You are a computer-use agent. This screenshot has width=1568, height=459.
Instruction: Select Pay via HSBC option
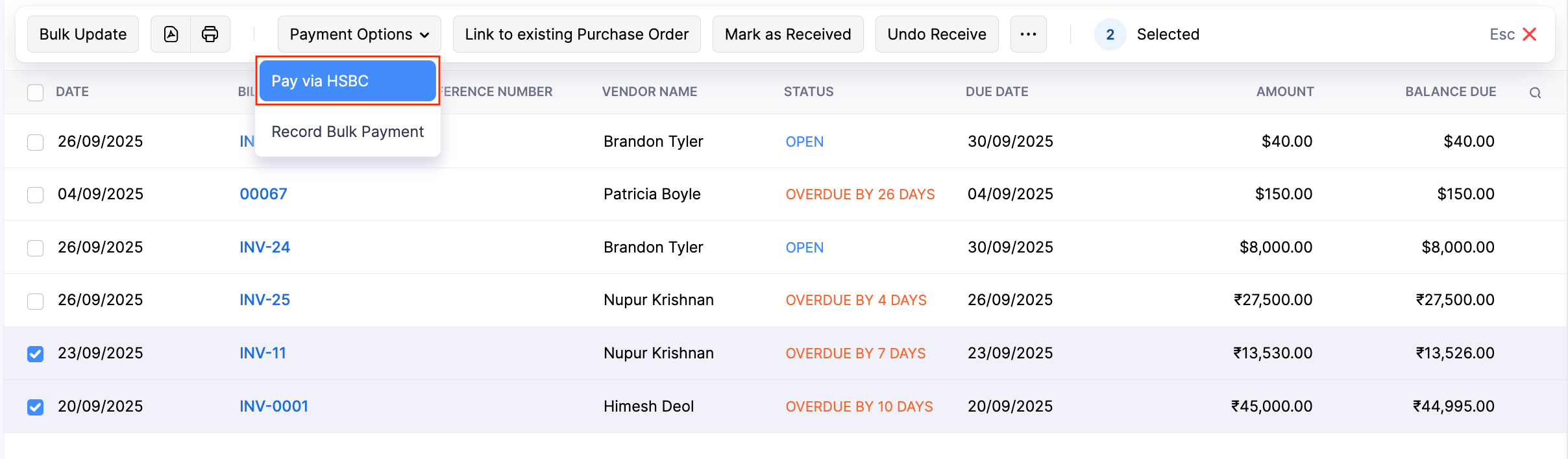point(347,81)
